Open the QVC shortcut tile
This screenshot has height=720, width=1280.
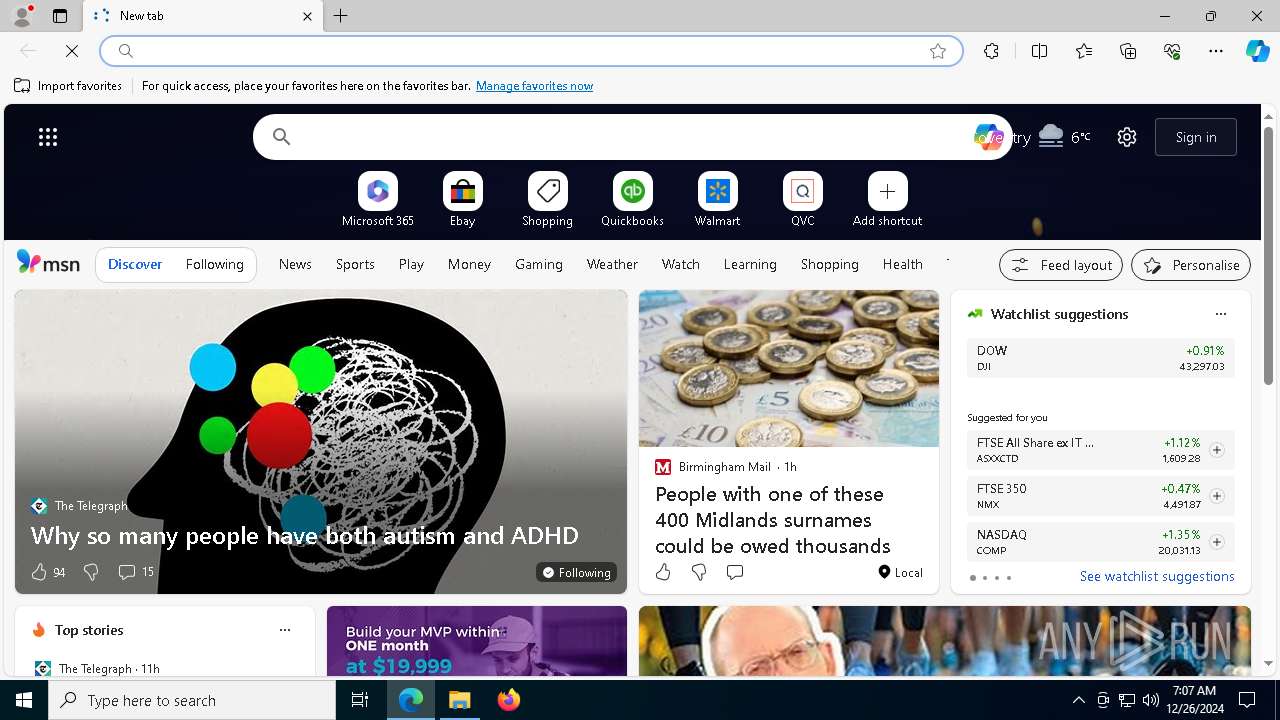tap(802, 199)
